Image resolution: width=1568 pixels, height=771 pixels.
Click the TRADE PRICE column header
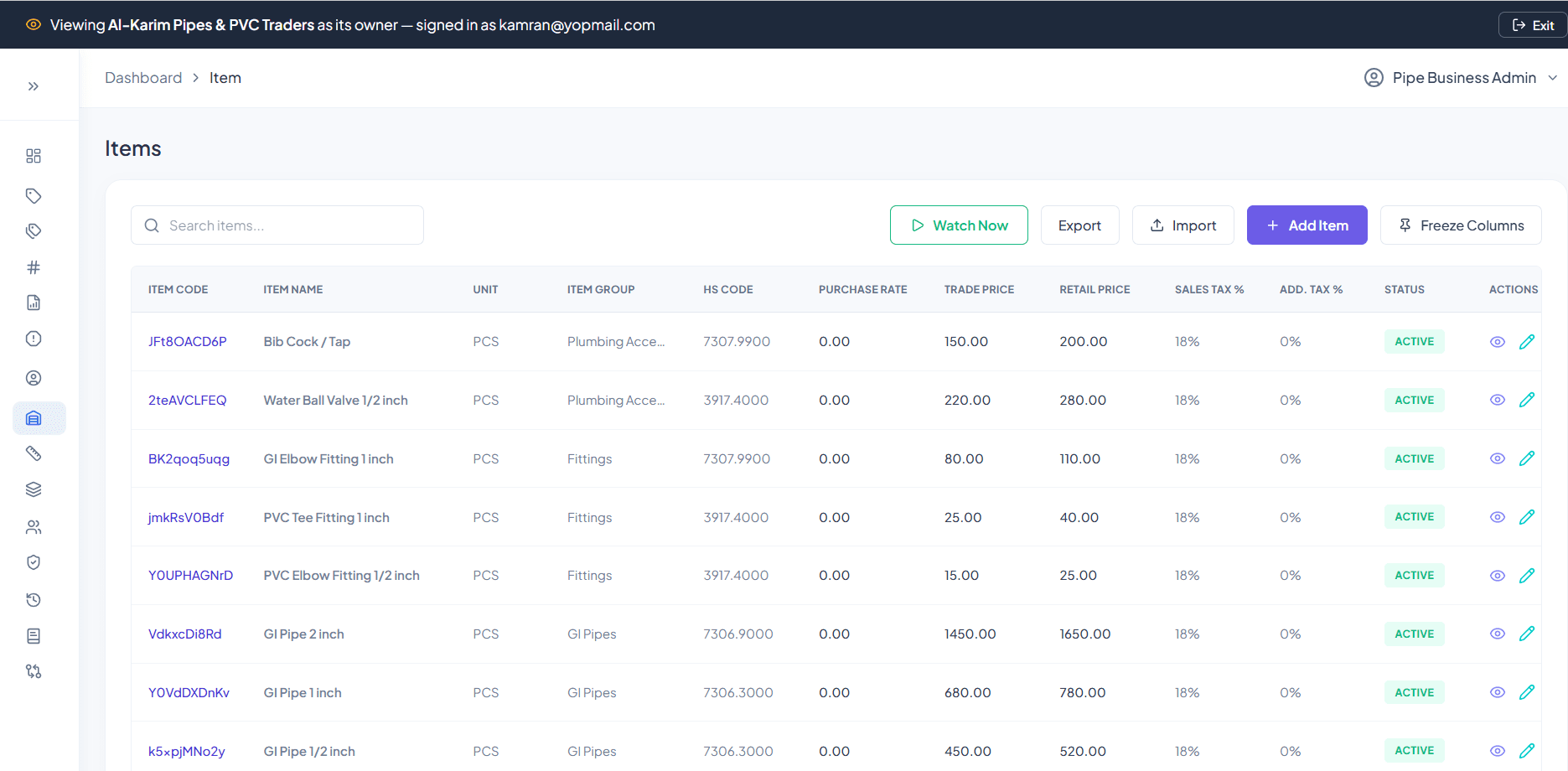click(979, 290)
